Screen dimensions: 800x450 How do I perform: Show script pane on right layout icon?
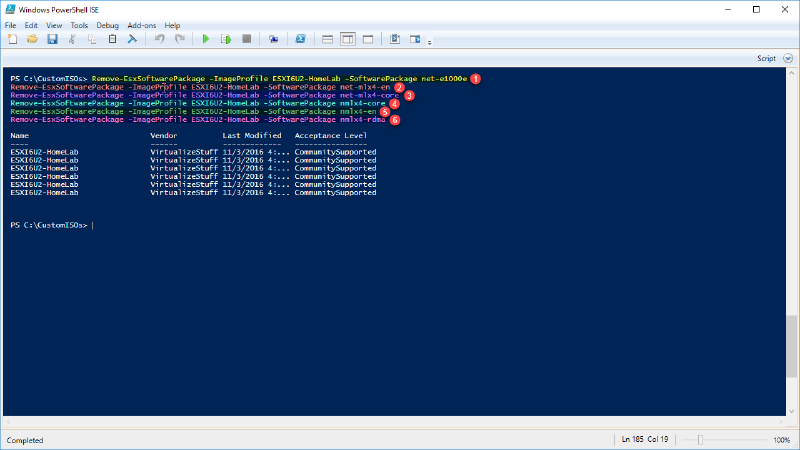pyautogui.click(x=347, y=39)
